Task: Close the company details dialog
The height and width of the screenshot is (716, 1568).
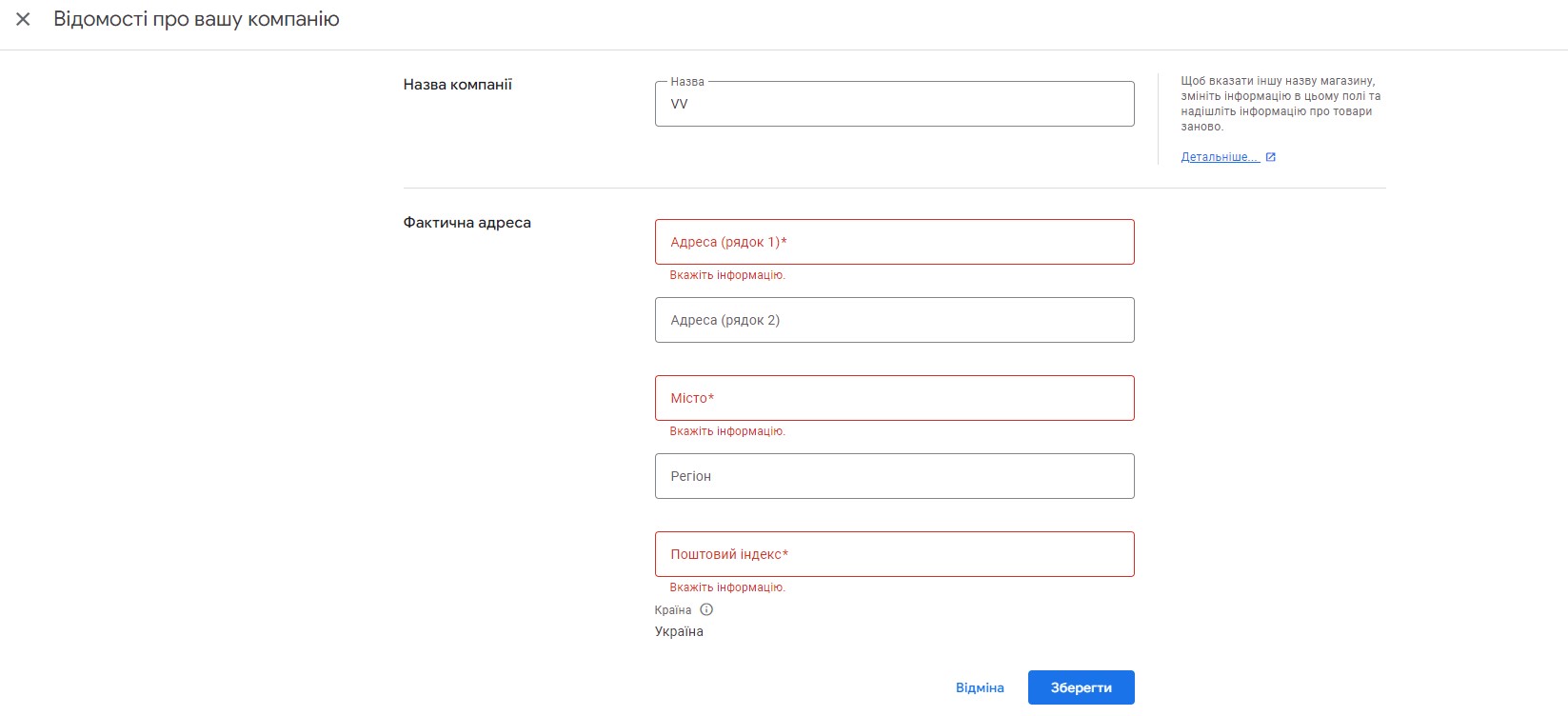Action: tap(23, 19)
